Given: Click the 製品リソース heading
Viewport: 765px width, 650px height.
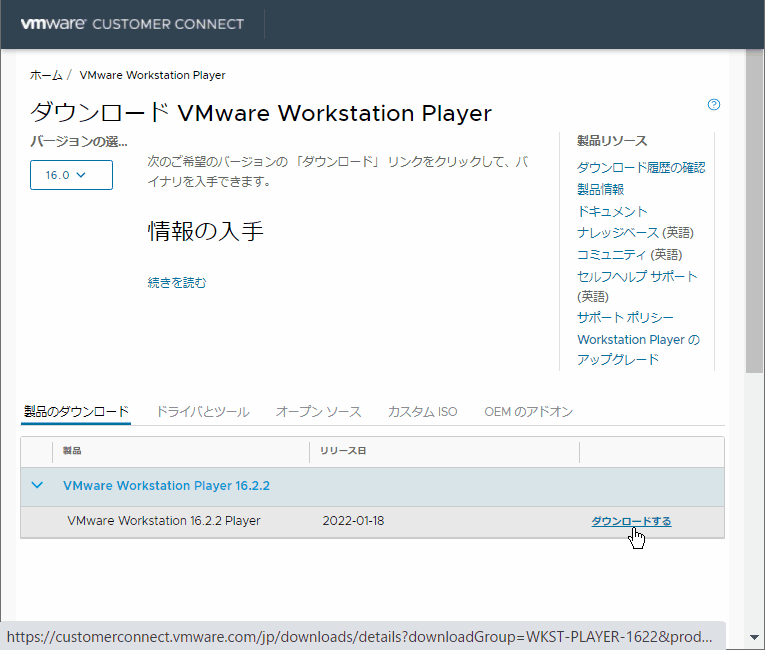Looking at the screenshot, I should [612, 141].
